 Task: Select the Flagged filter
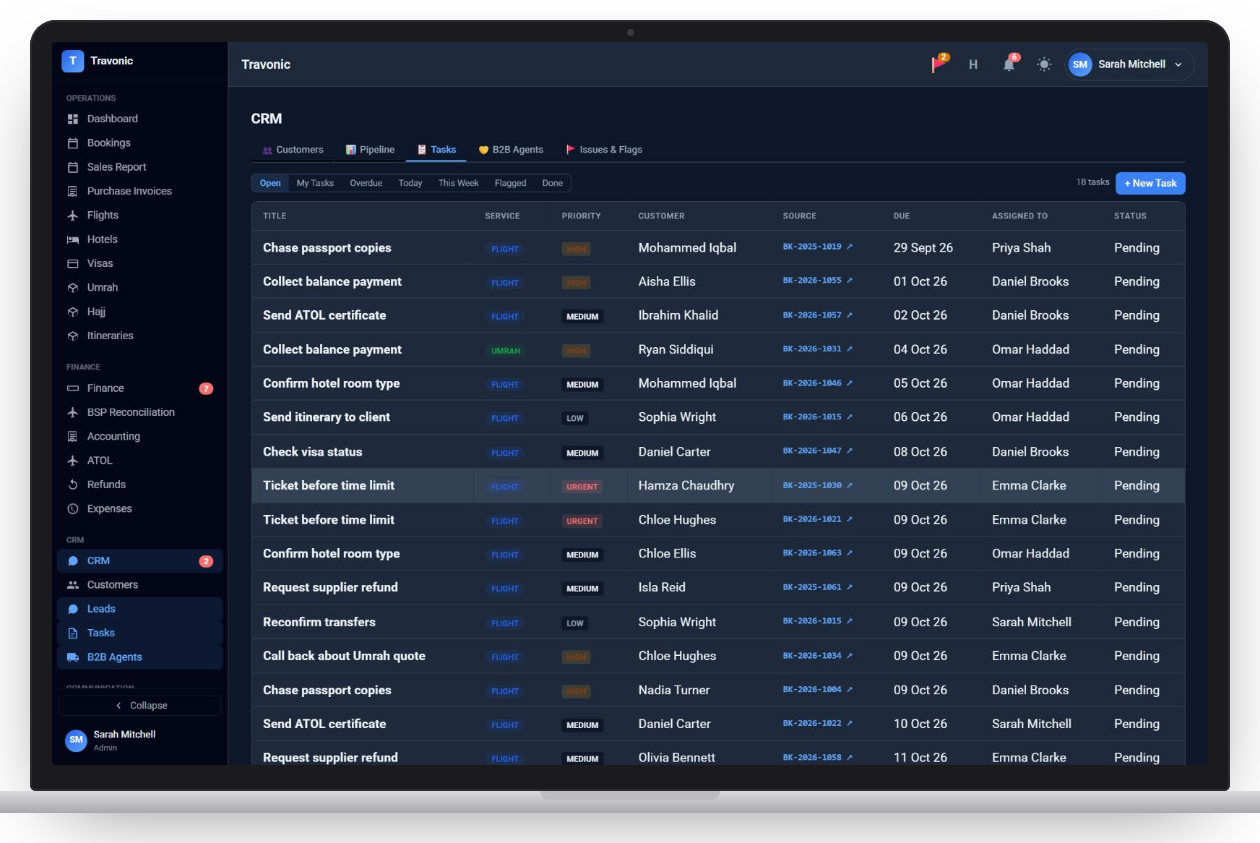510,183
